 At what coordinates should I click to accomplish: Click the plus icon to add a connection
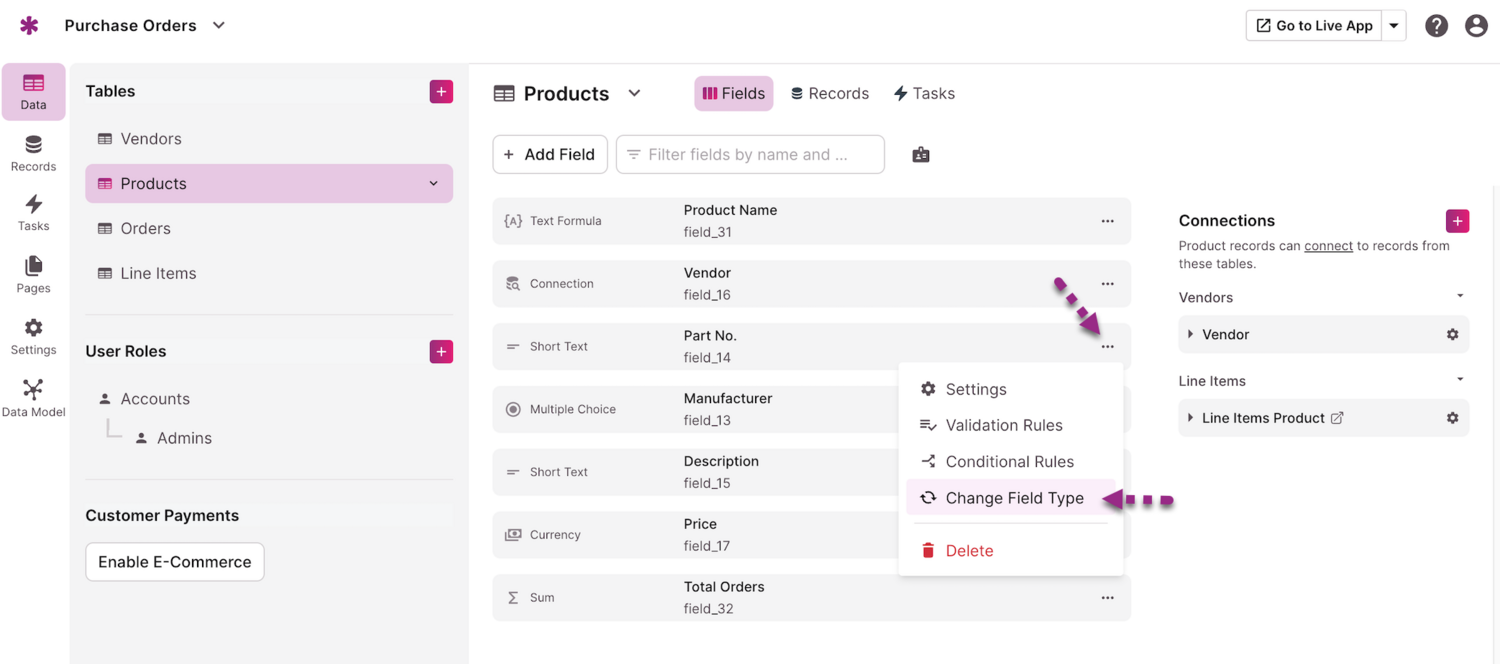[1457, 221]
